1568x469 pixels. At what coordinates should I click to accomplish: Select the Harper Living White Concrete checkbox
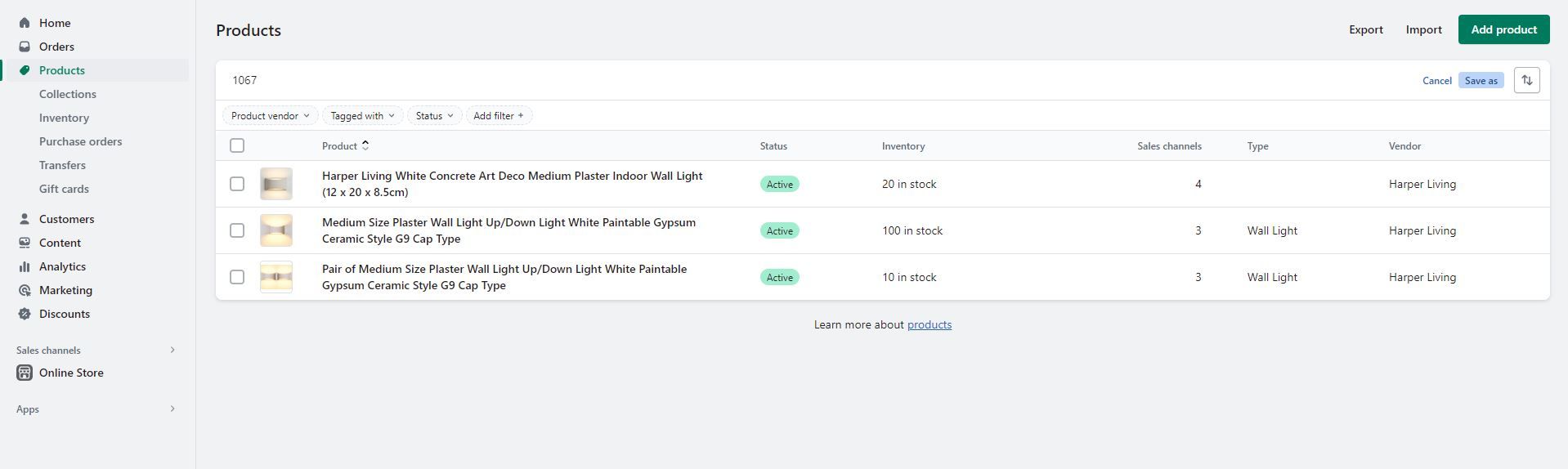(237, 184)
